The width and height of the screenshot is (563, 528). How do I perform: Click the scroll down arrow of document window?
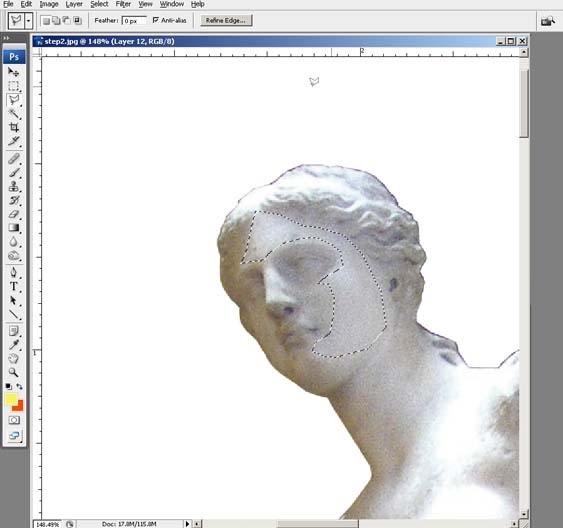(524, 514)
